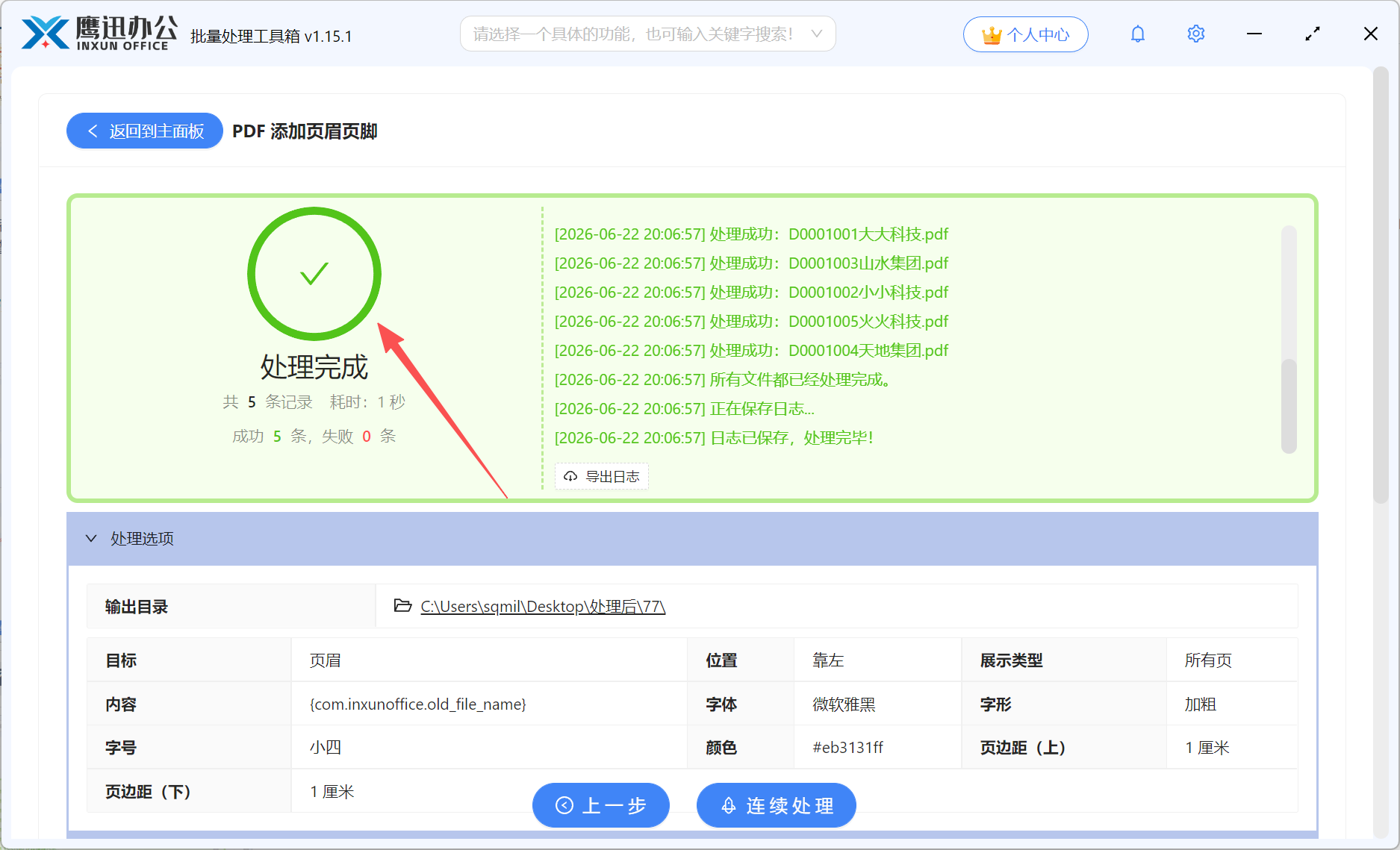
Task: Open the notification bell
Action: 1137,34
